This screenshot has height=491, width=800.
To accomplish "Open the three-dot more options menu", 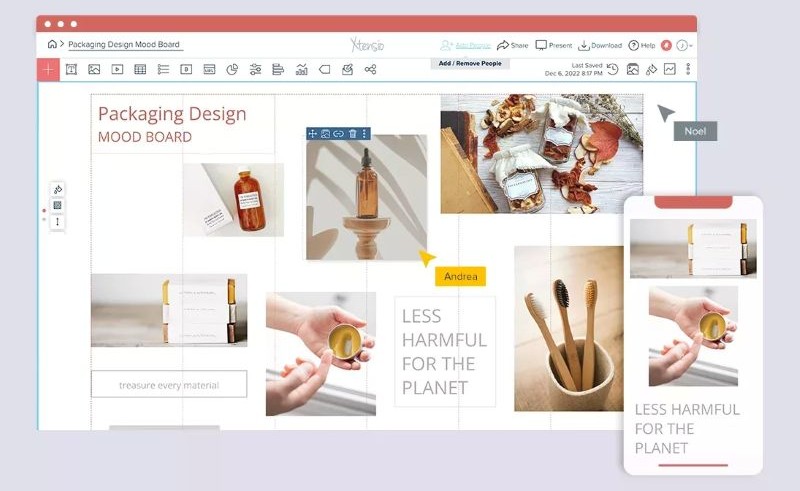I will click(688, 69).
